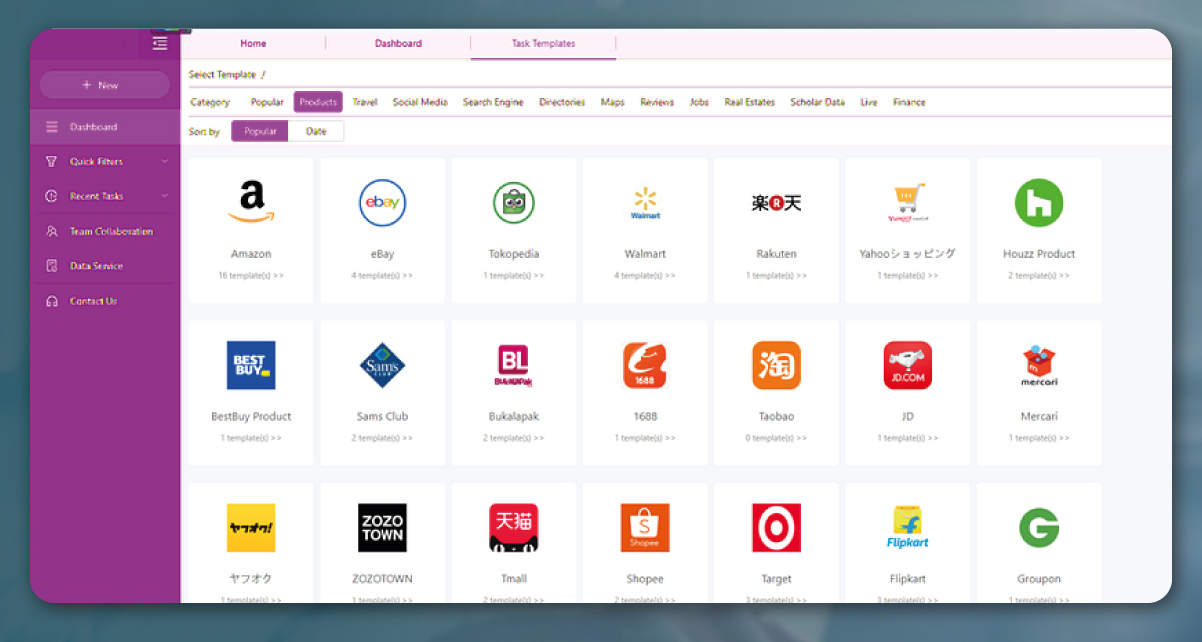Open the Tokopedia logo template
The image size is (1202, 642).
tap(514, 203)
